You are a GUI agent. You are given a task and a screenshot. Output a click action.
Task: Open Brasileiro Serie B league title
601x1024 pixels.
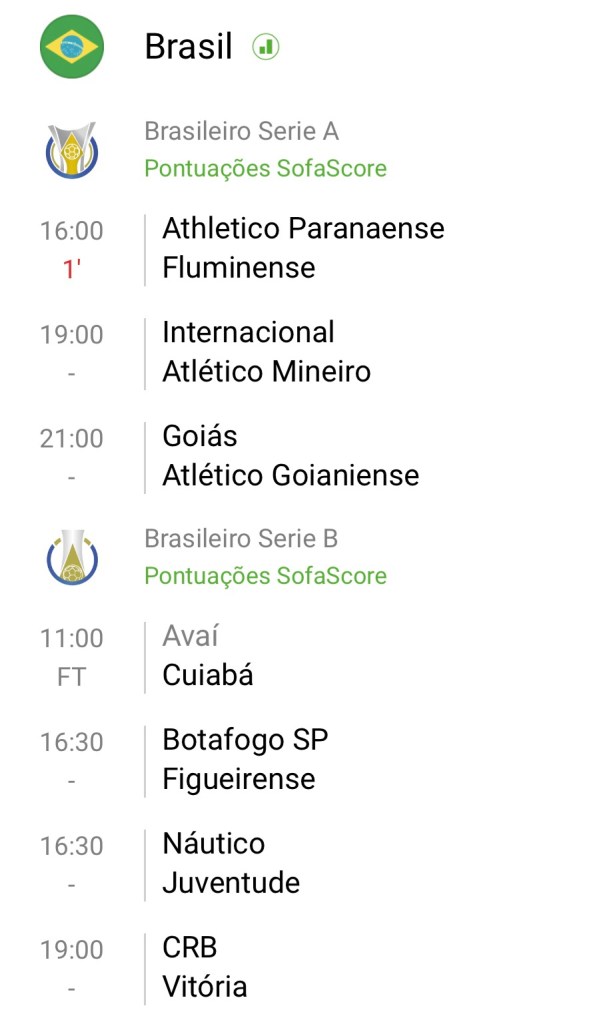[x=241, y=539]
